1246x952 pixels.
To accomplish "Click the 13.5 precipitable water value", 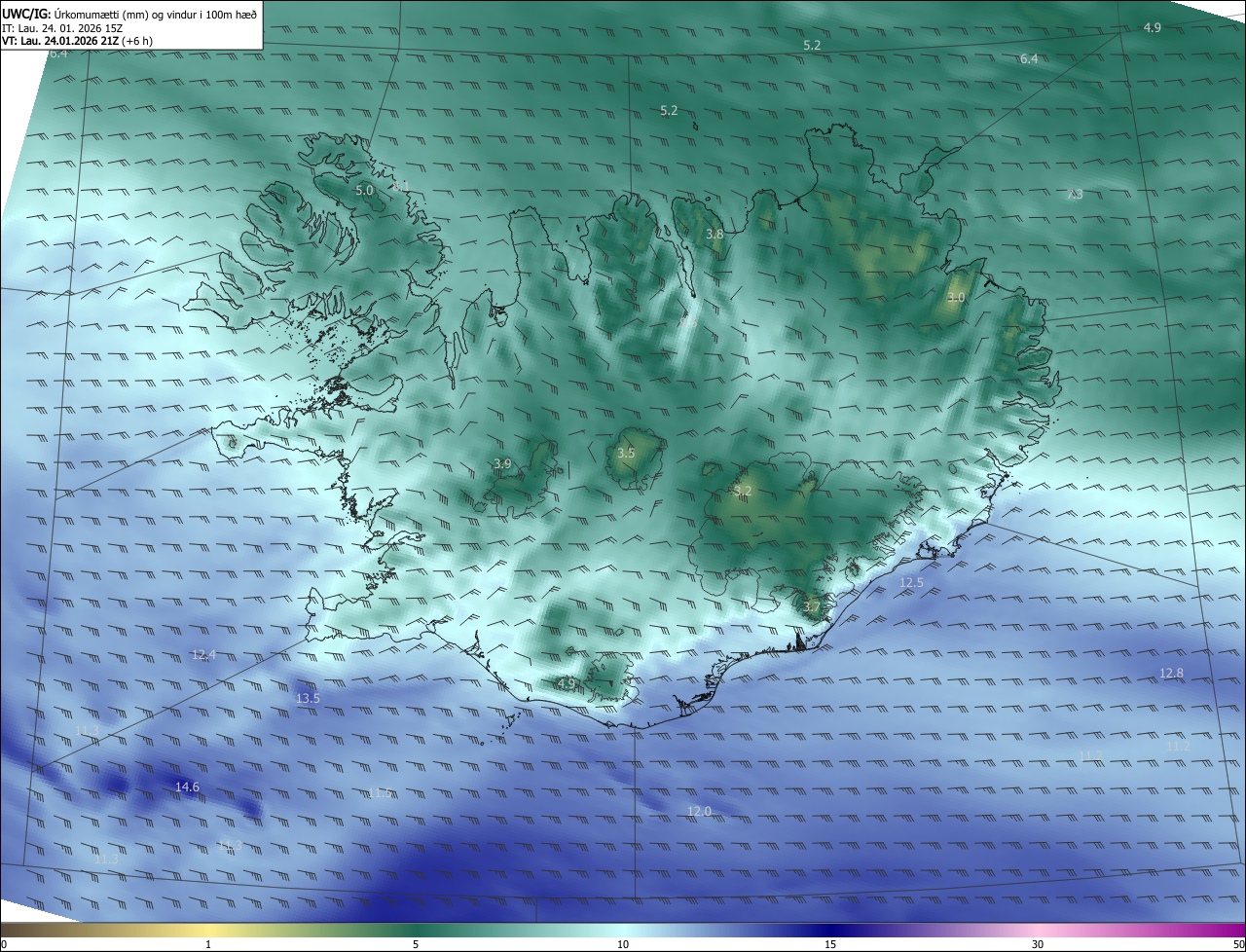I will (308, 699).
